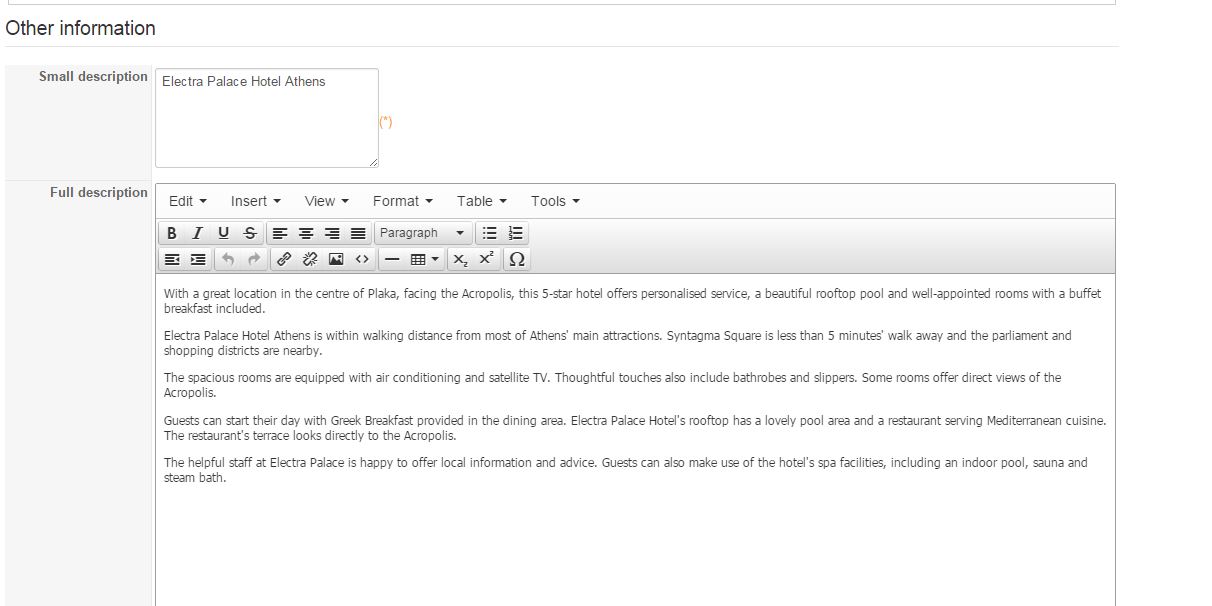Decrease the indent
This screenshot has width=1212, height=606.
point(172,259)
